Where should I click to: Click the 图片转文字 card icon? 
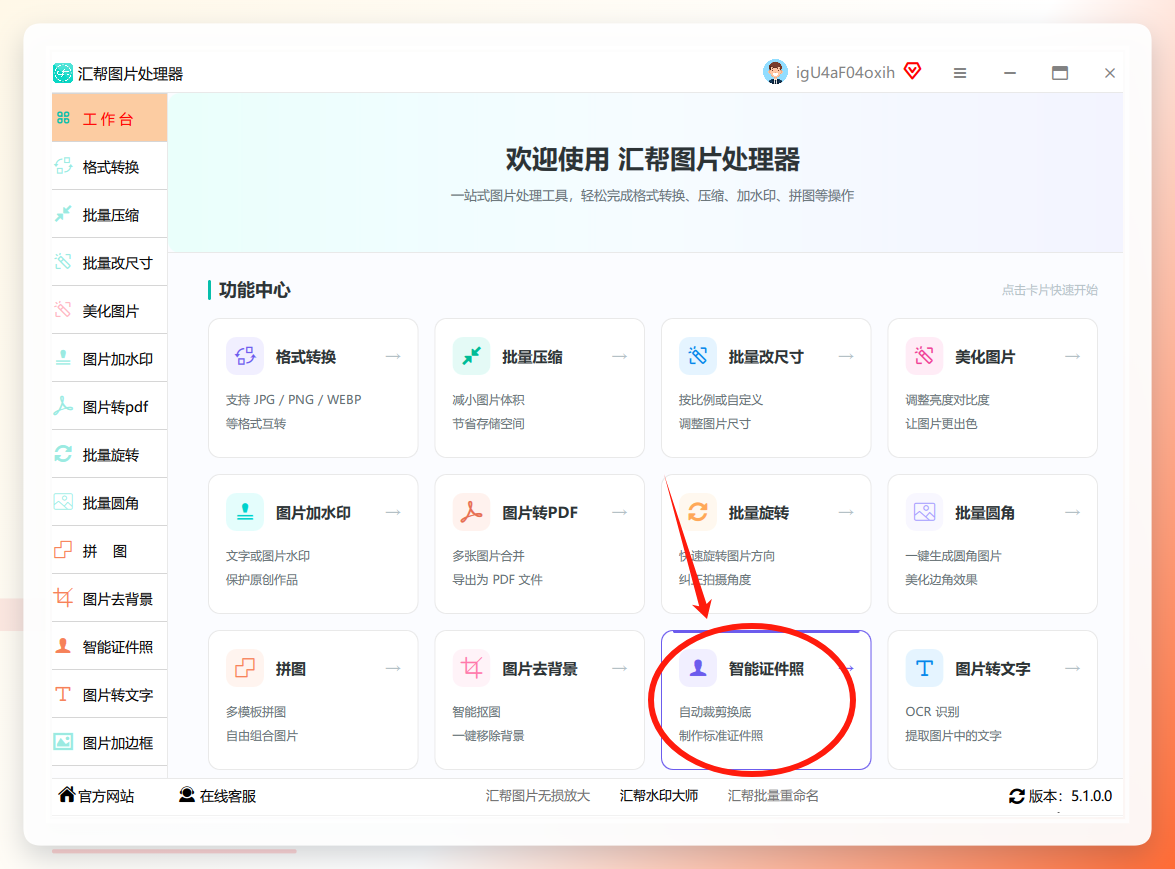click(924, 667)
